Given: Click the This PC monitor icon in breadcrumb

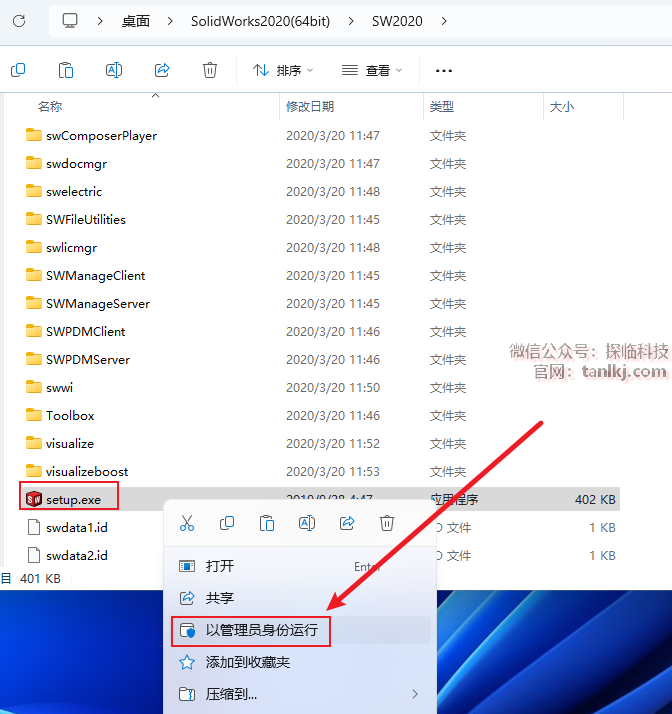Looking at the screenshot, I should click(x=70, y=21).
